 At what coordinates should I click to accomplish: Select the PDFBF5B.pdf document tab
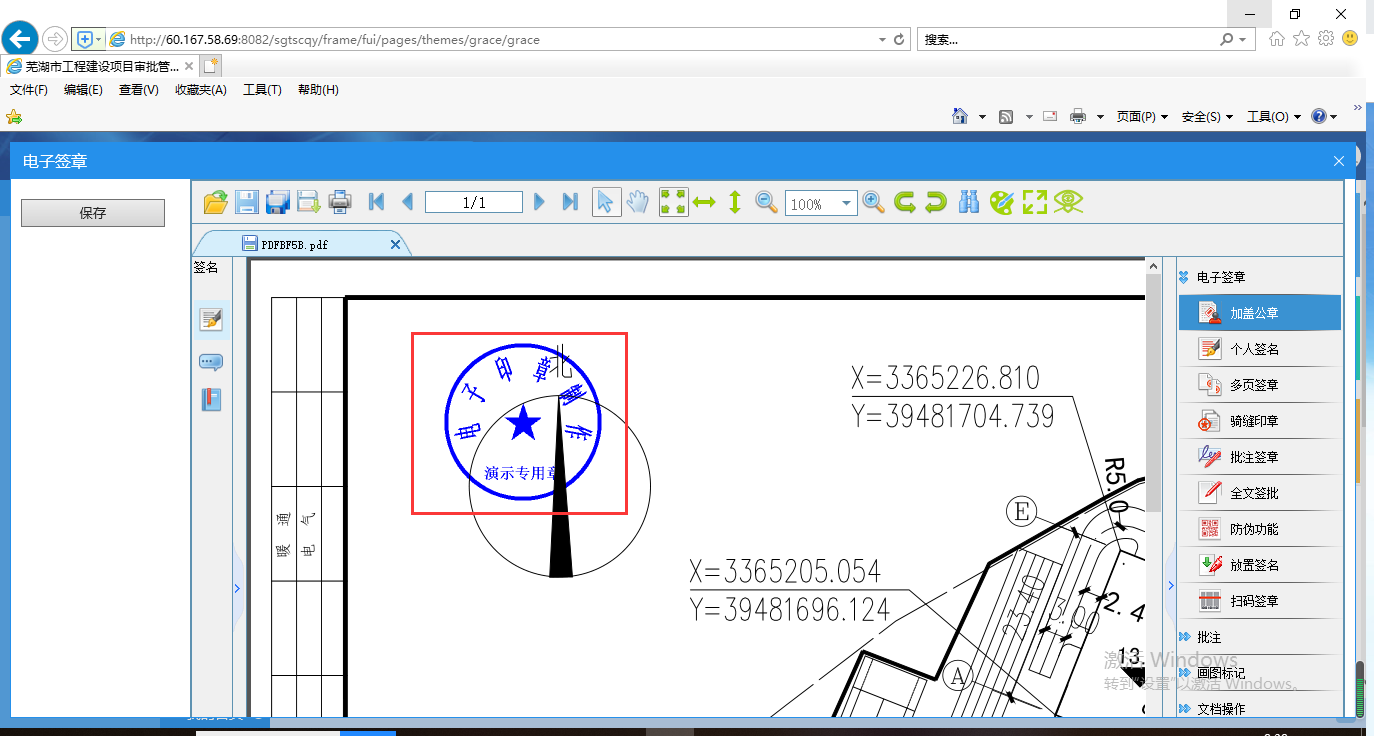click(295, 244)
